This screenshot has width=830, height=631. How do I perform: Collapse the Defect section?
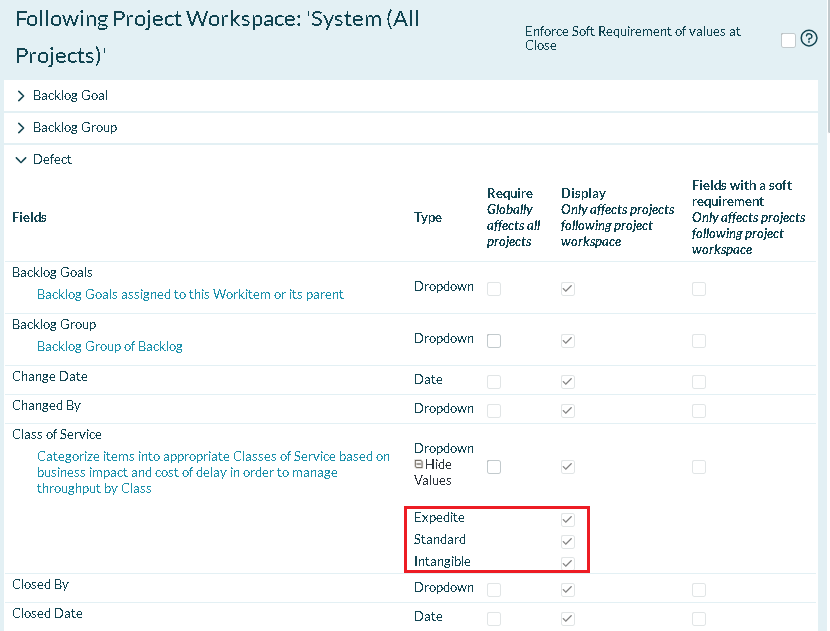21,159
